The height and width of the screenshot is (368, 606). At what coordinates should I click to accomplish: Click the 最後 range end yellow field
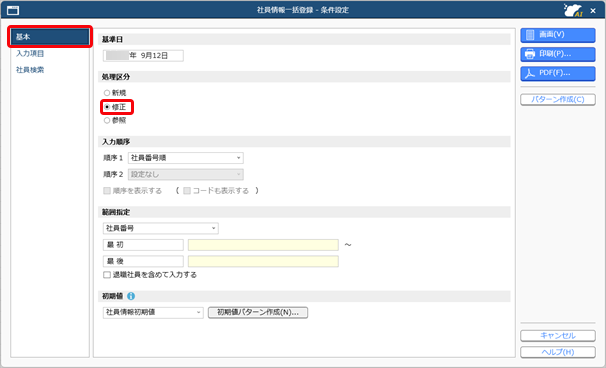click(263, 261)
